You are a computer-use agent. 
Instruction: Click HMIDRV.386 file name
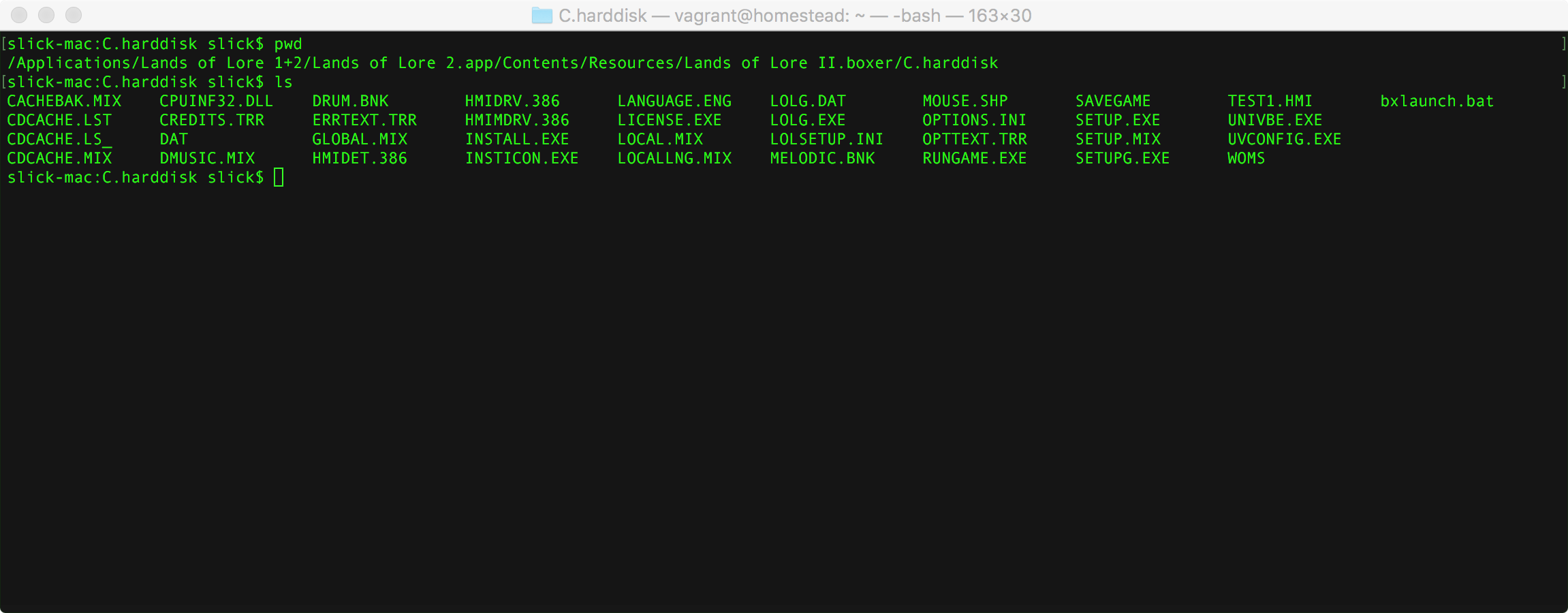pos(512,101)
